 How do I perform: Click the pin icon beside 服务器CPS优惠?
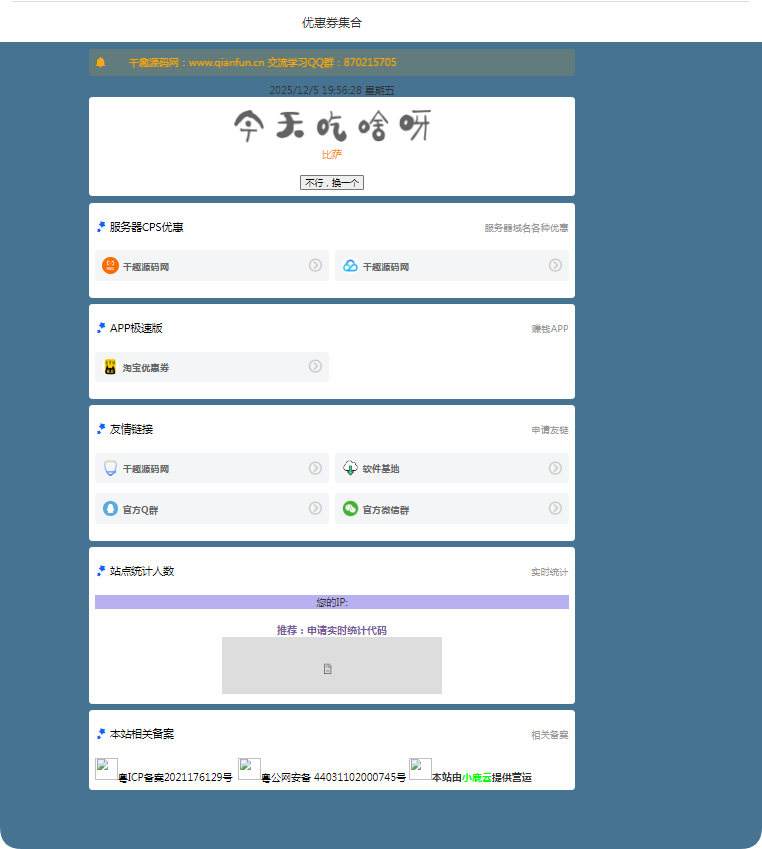pos(101,227)
